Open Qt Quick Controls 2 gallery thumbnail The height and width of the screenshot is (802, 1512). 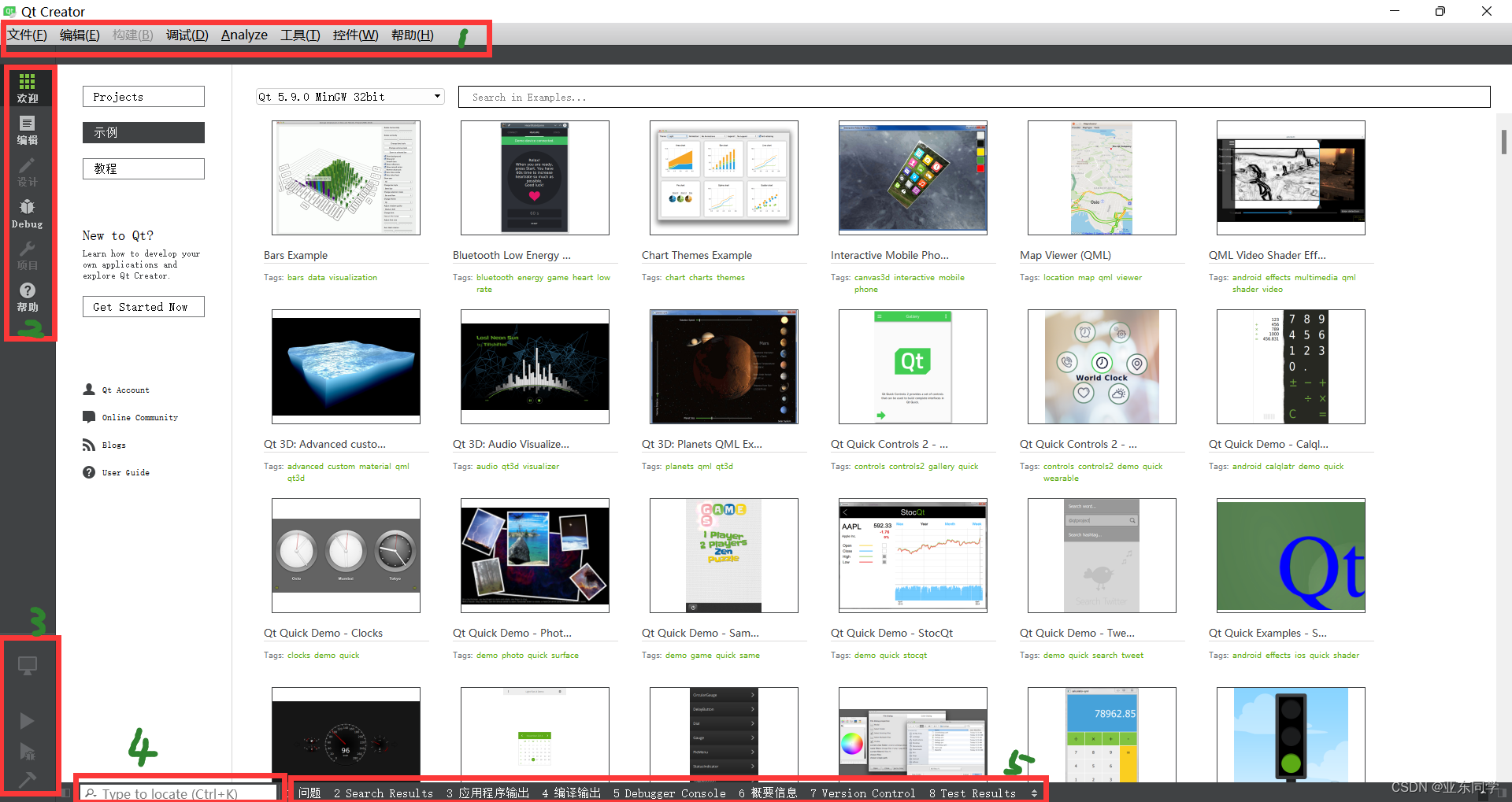click(913, 367)
